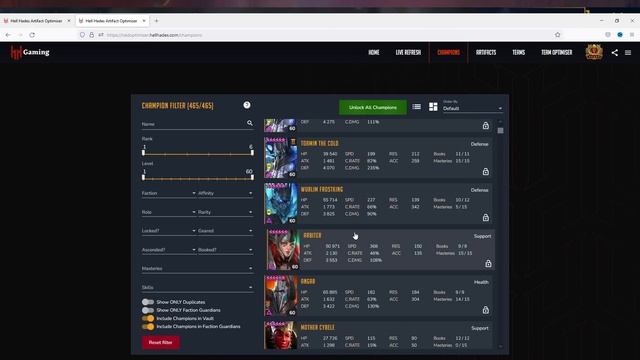Open the Geared dropdown

point(225,231)
